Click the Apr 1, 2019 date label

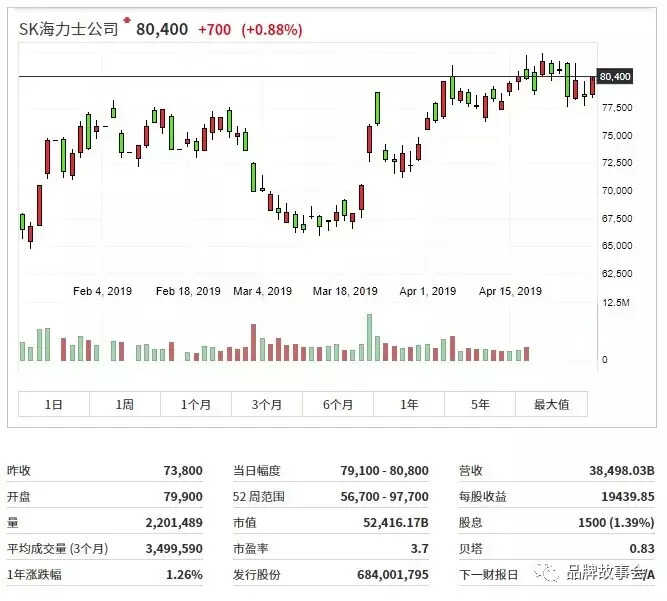[x=428, y=291]
